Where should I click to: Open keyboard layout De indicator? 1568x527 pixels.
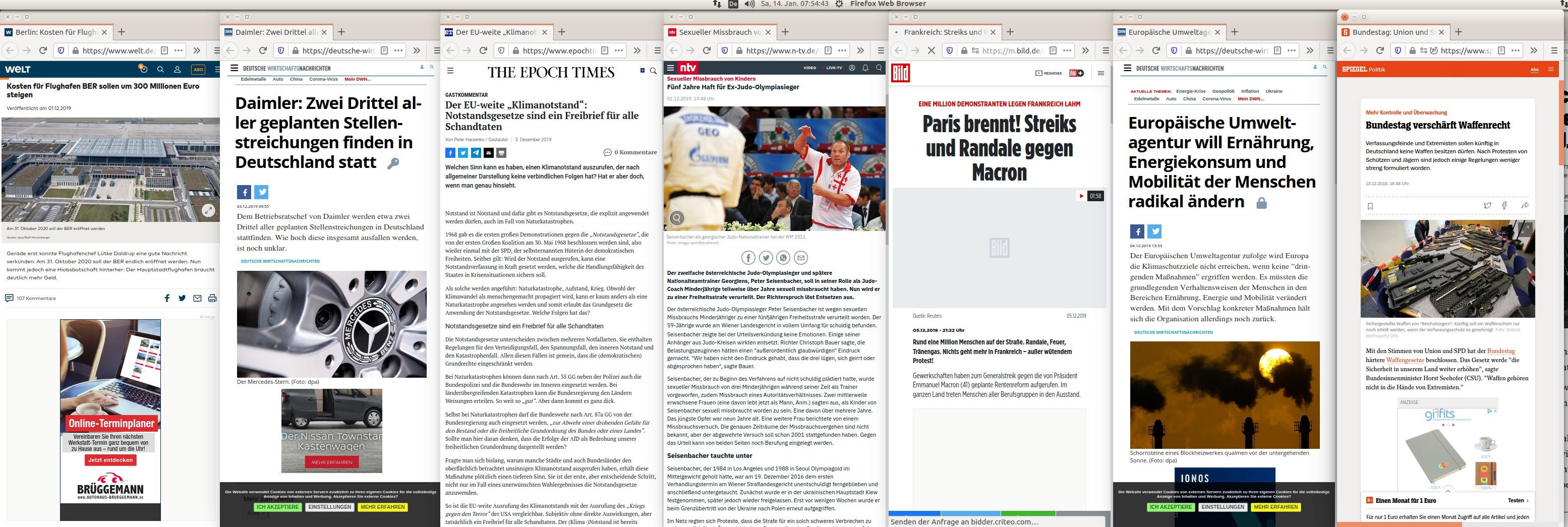click(x=733, y=4)
